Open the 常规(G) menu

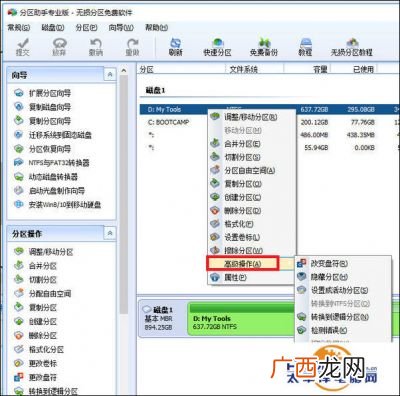[x=19, y=28]
